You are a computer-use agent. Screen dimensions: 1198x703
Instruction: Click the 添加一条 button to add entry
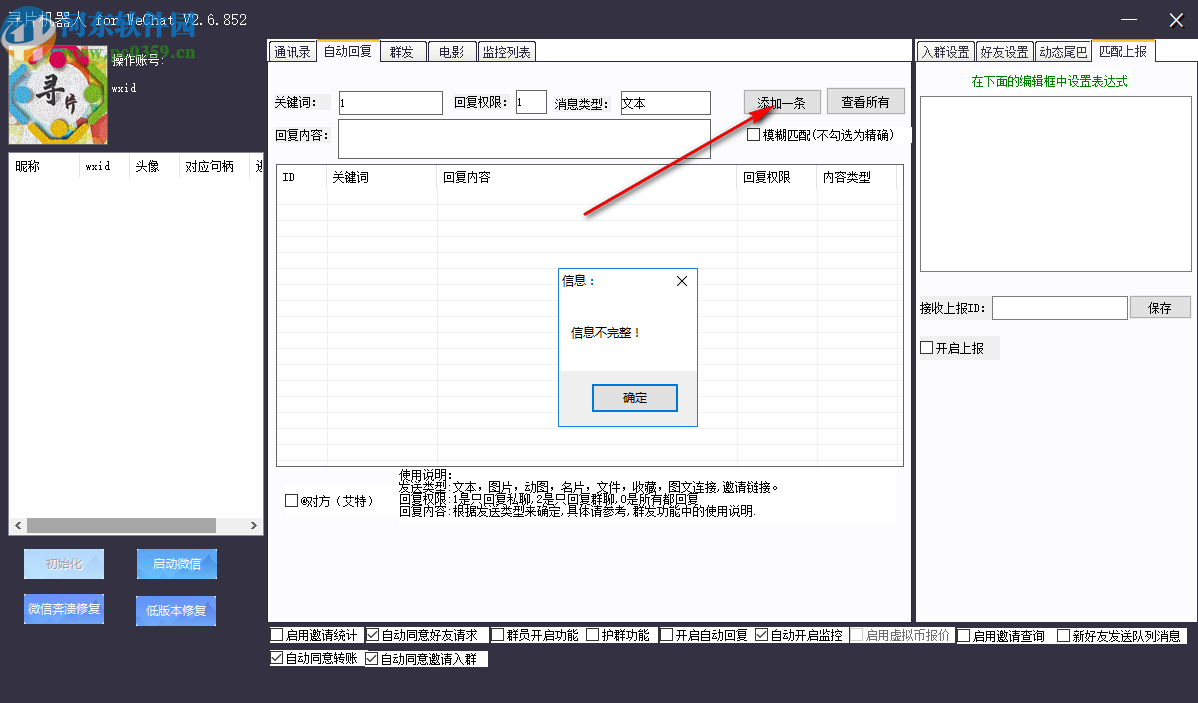(781, 101)
